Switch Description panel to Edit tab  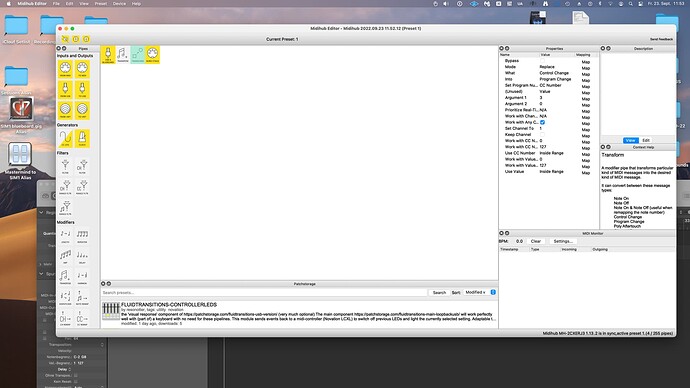tap(646, 140)
